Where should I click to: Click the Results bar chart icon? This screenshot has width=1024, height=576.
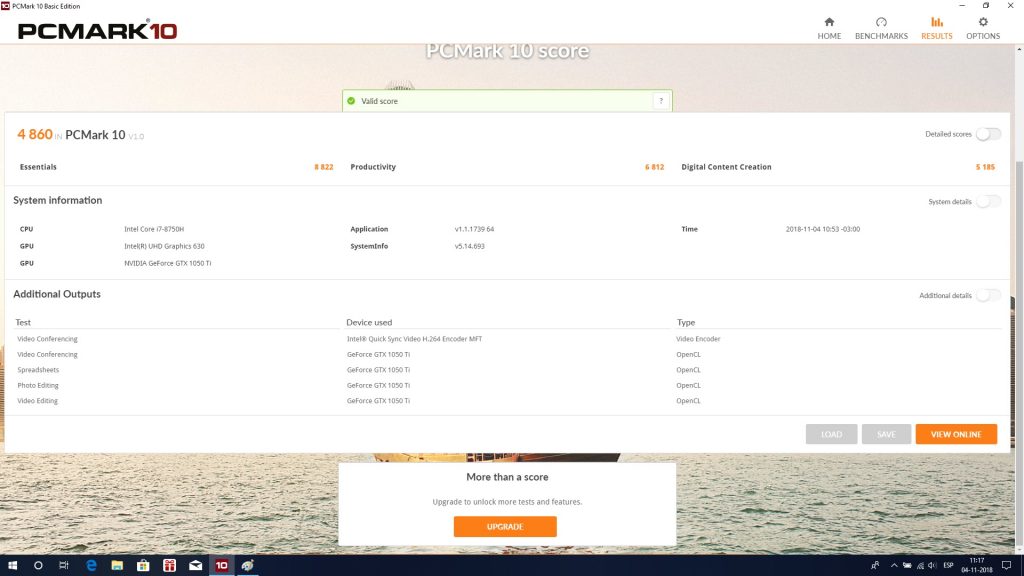(x=936, y=22)
